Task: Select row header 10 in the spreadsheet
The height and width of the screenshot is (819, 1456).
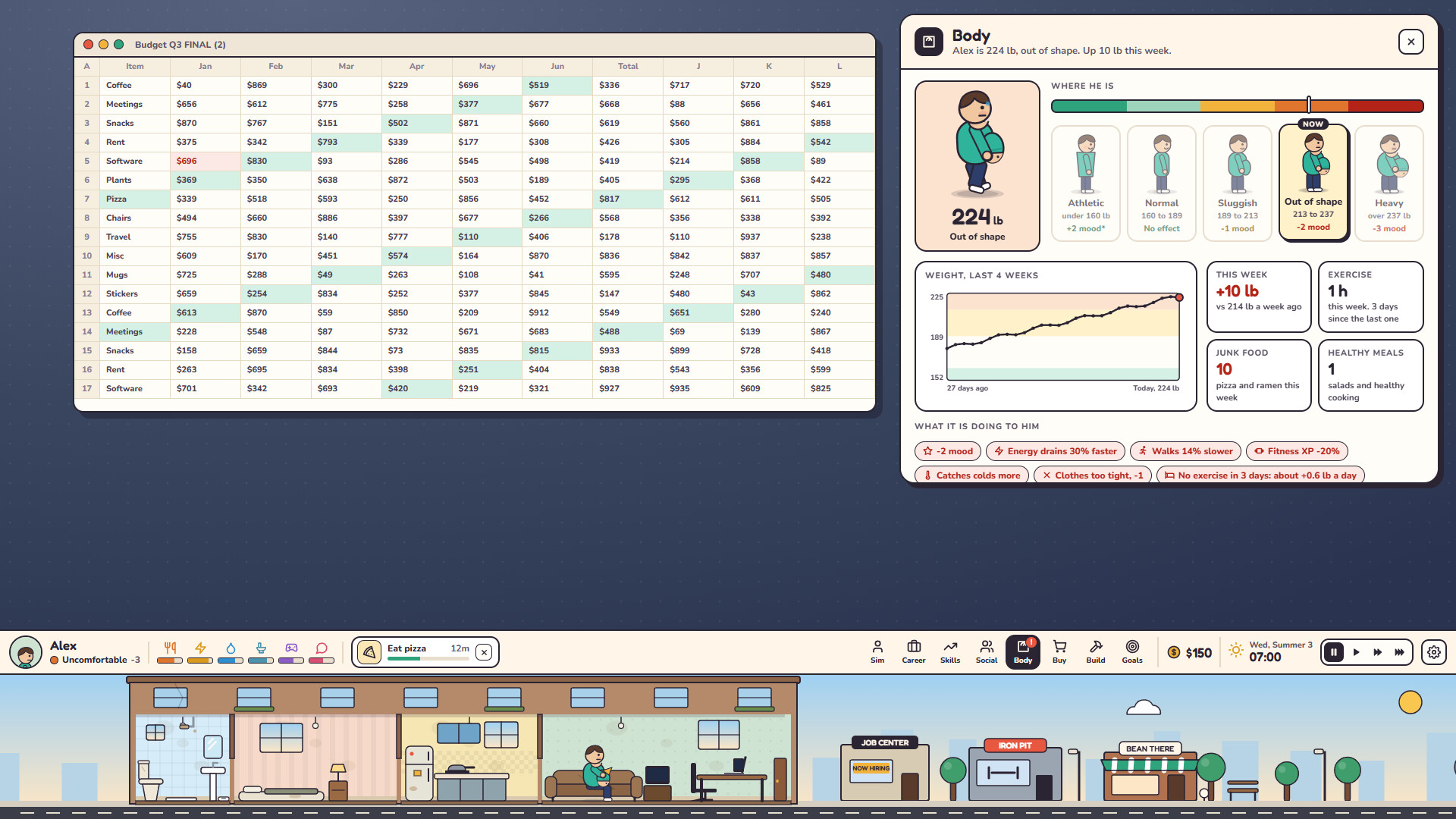Action: click(x=87, y=256)
